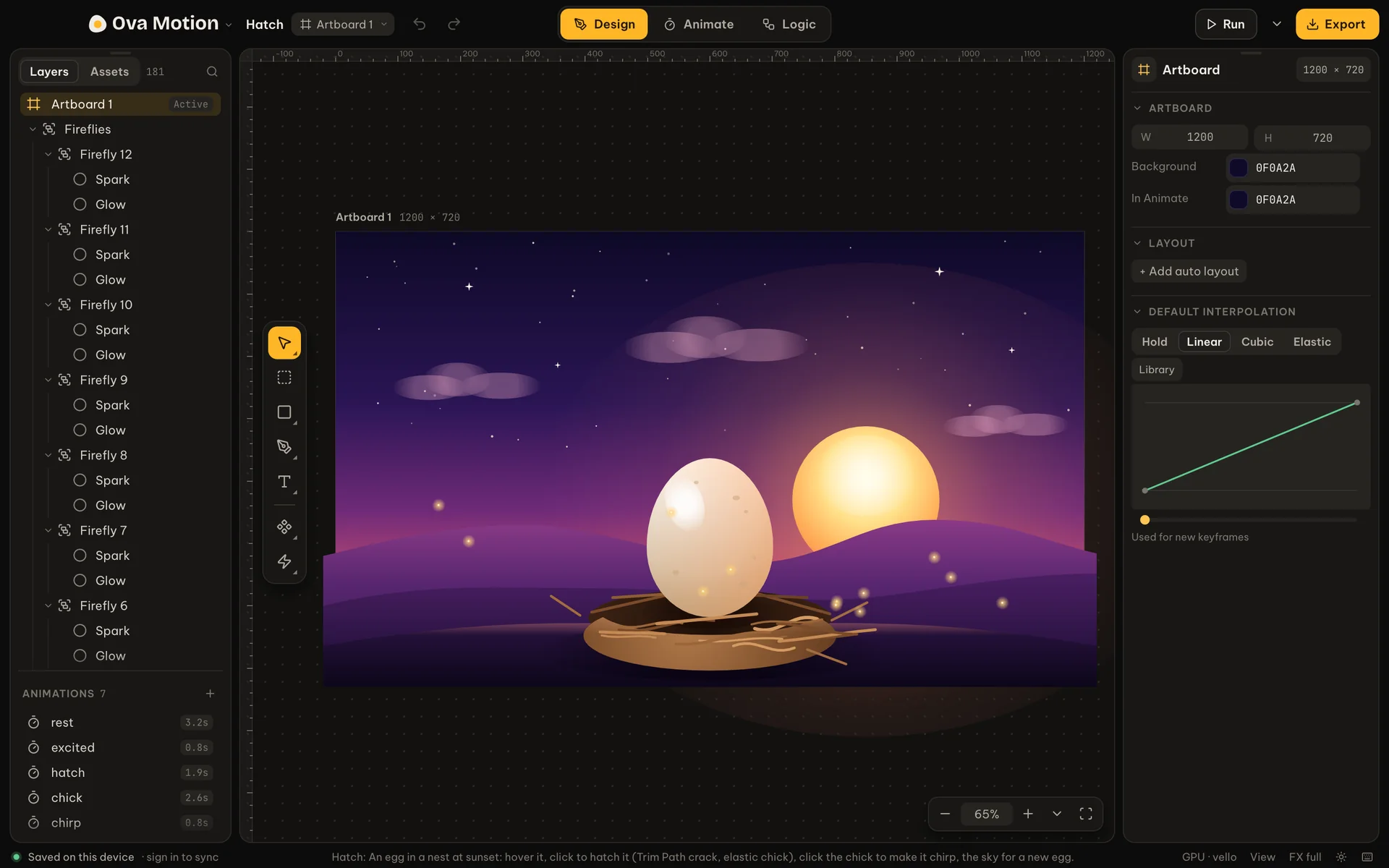Click the Firefly 12 group icon
1389x868 pixels.
(x=64, y=154)
